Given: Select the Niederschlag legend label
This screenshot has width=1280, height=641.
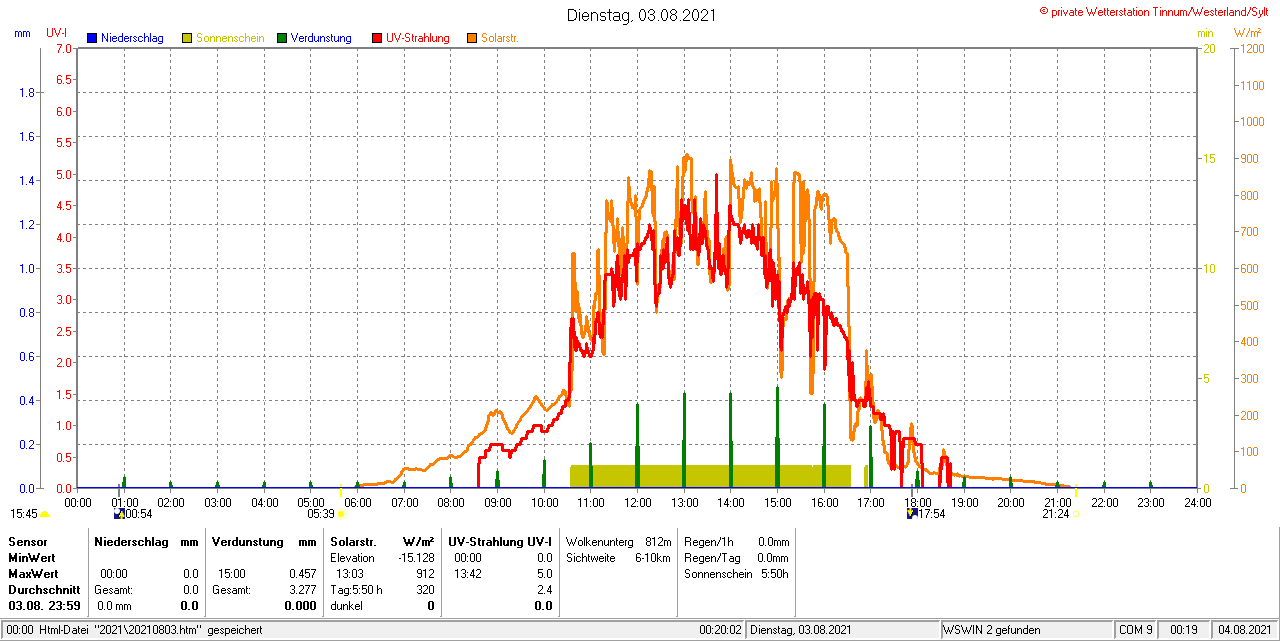Looking at the screenshot, I should (133, 38).
